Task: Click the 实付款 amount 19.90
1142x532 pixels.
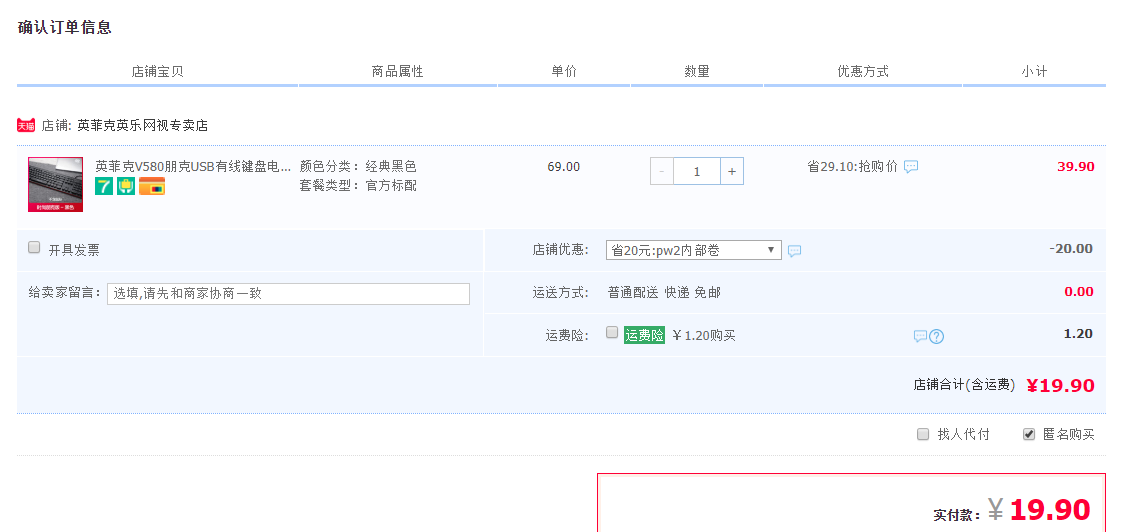Action: click(1050, 510)
